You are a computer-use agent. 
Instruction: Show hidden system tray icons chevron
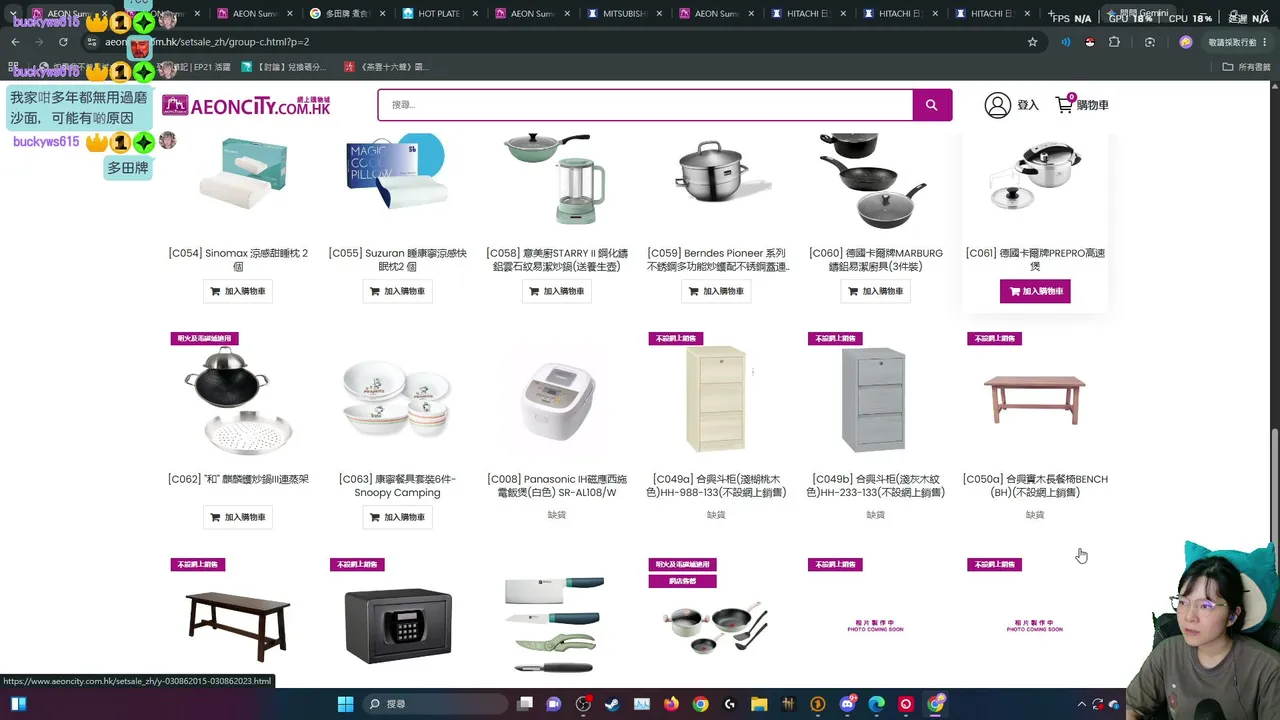point(1082,704)
